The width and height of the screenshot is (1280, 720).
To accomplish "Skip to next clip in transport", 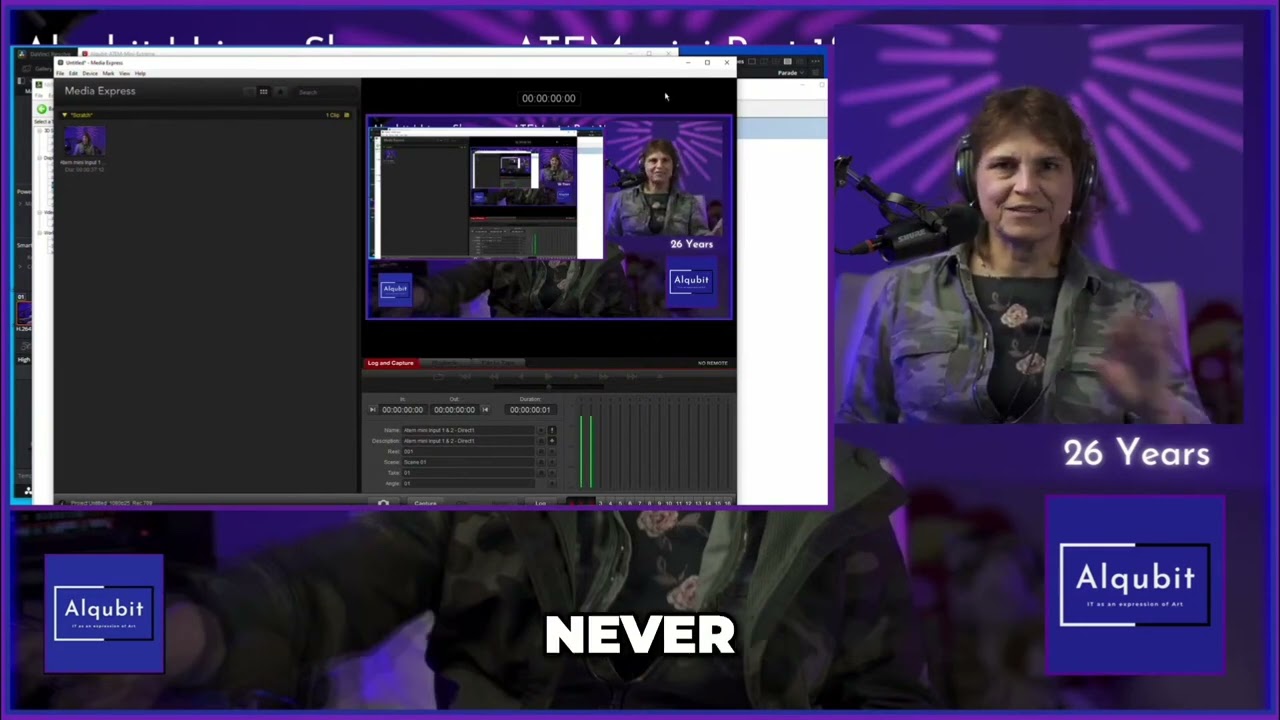I will (632, 376).
